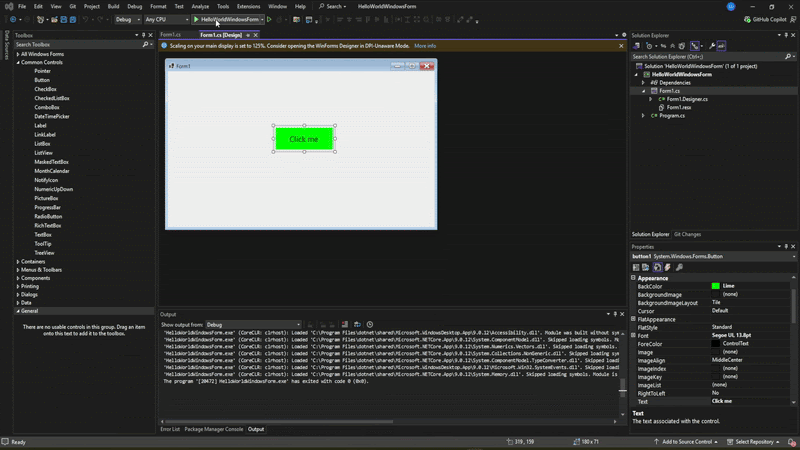Click the Events lightning bolt icon in Properties
The width and height of the screenshot is (800, 450).
pyautogui.click(x=668, y=267)
